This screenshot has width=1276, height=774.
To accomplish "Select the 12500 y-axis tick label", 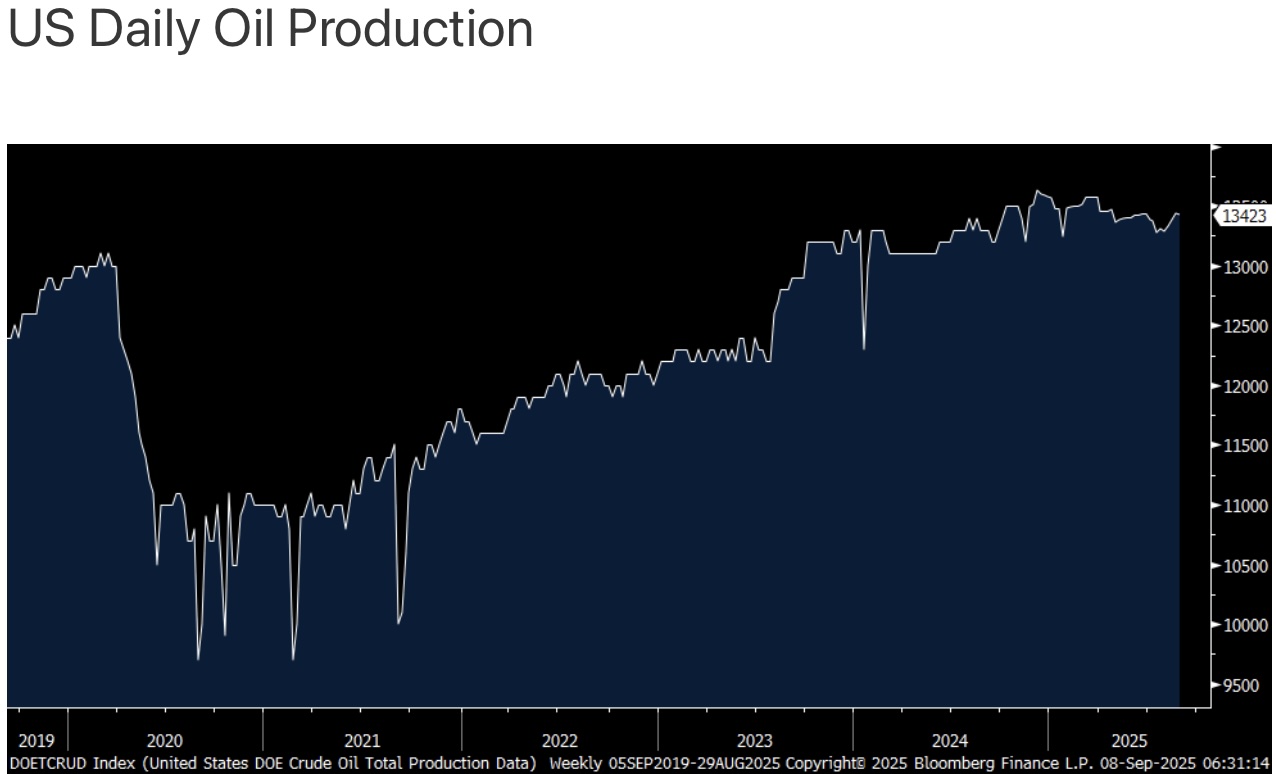I will [1244, 327].
